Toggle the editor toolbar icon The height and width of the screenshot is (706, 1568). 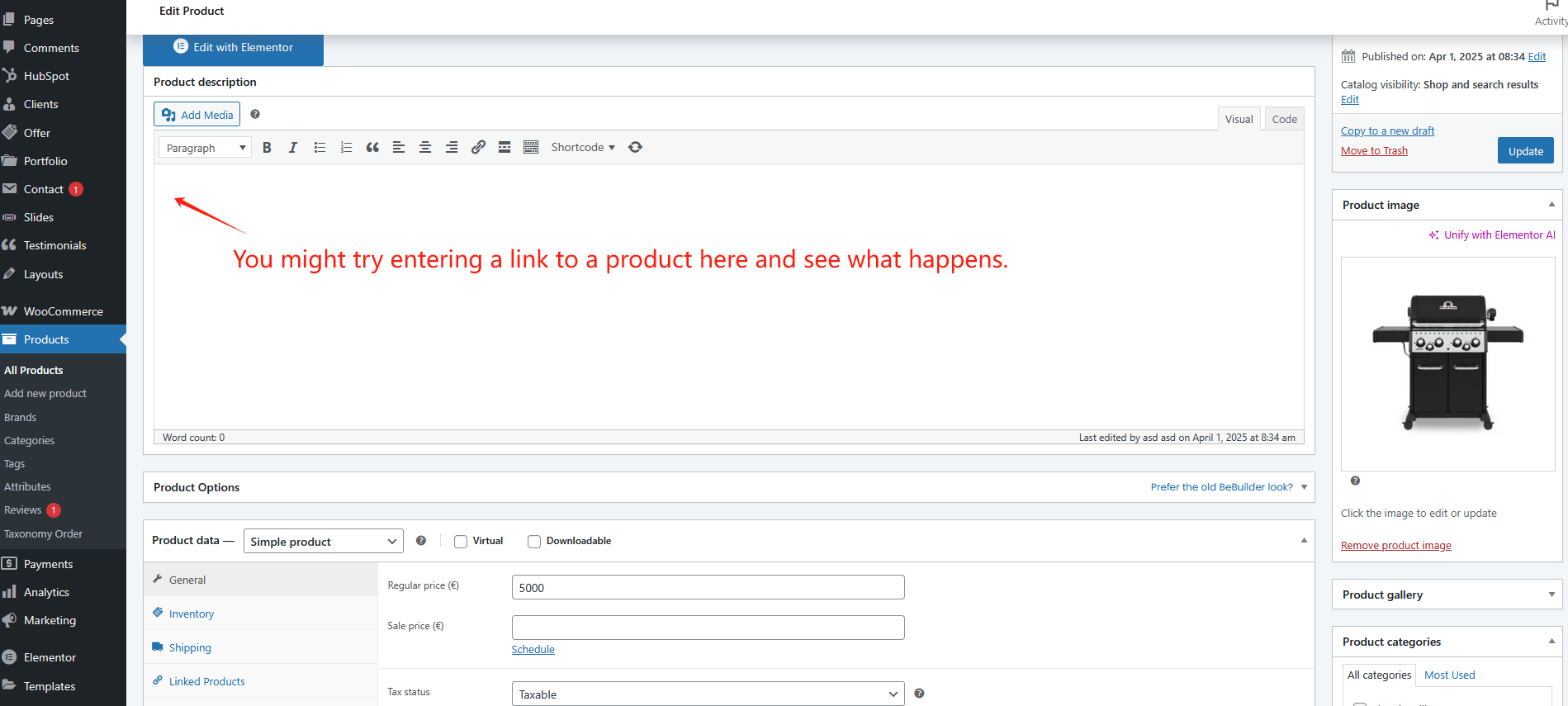click(x=531, y=148)
